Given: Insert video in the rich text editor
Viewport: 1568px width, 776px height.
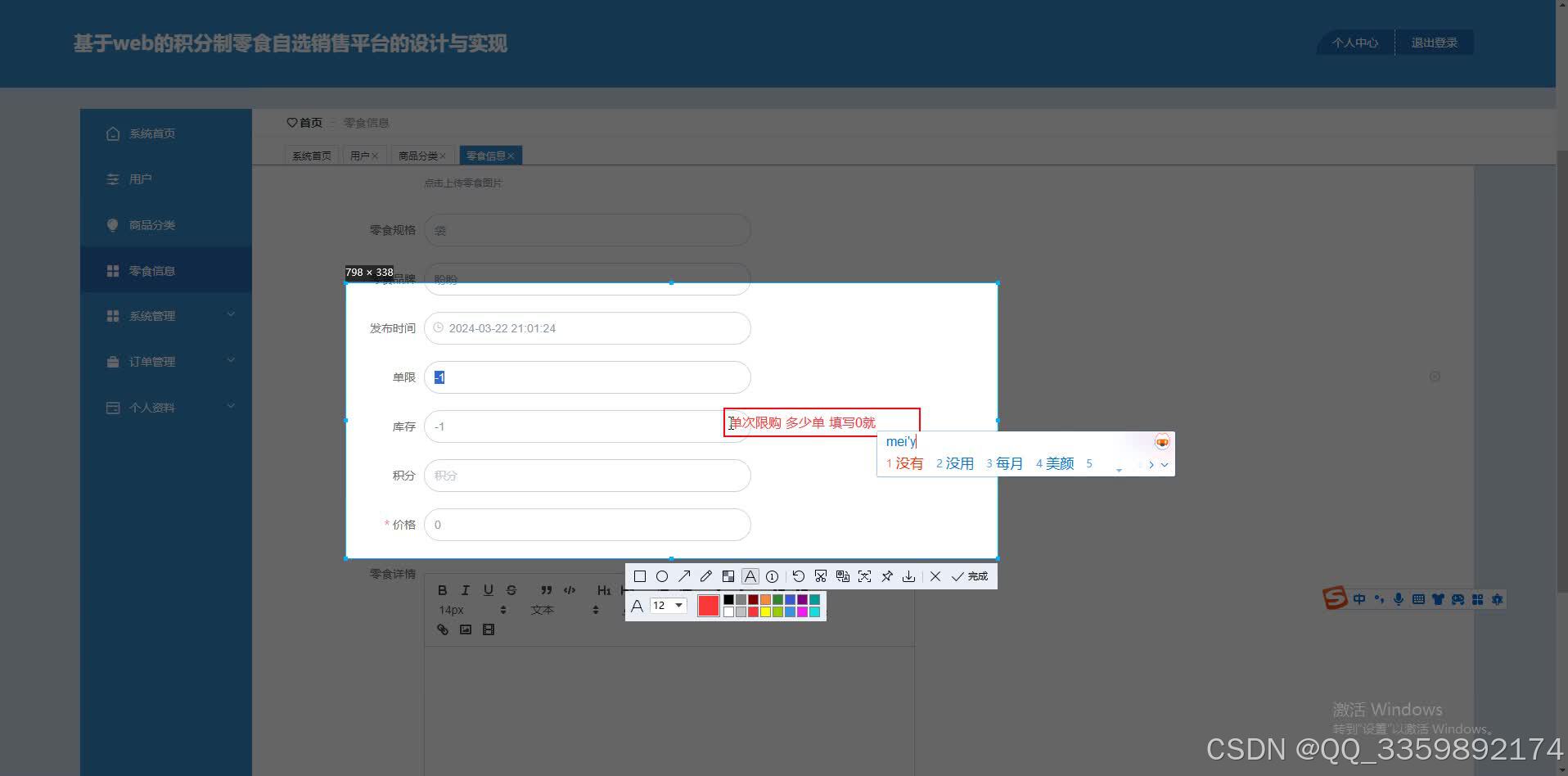Looking at the screenshot, I should click(x=489, y=629).
